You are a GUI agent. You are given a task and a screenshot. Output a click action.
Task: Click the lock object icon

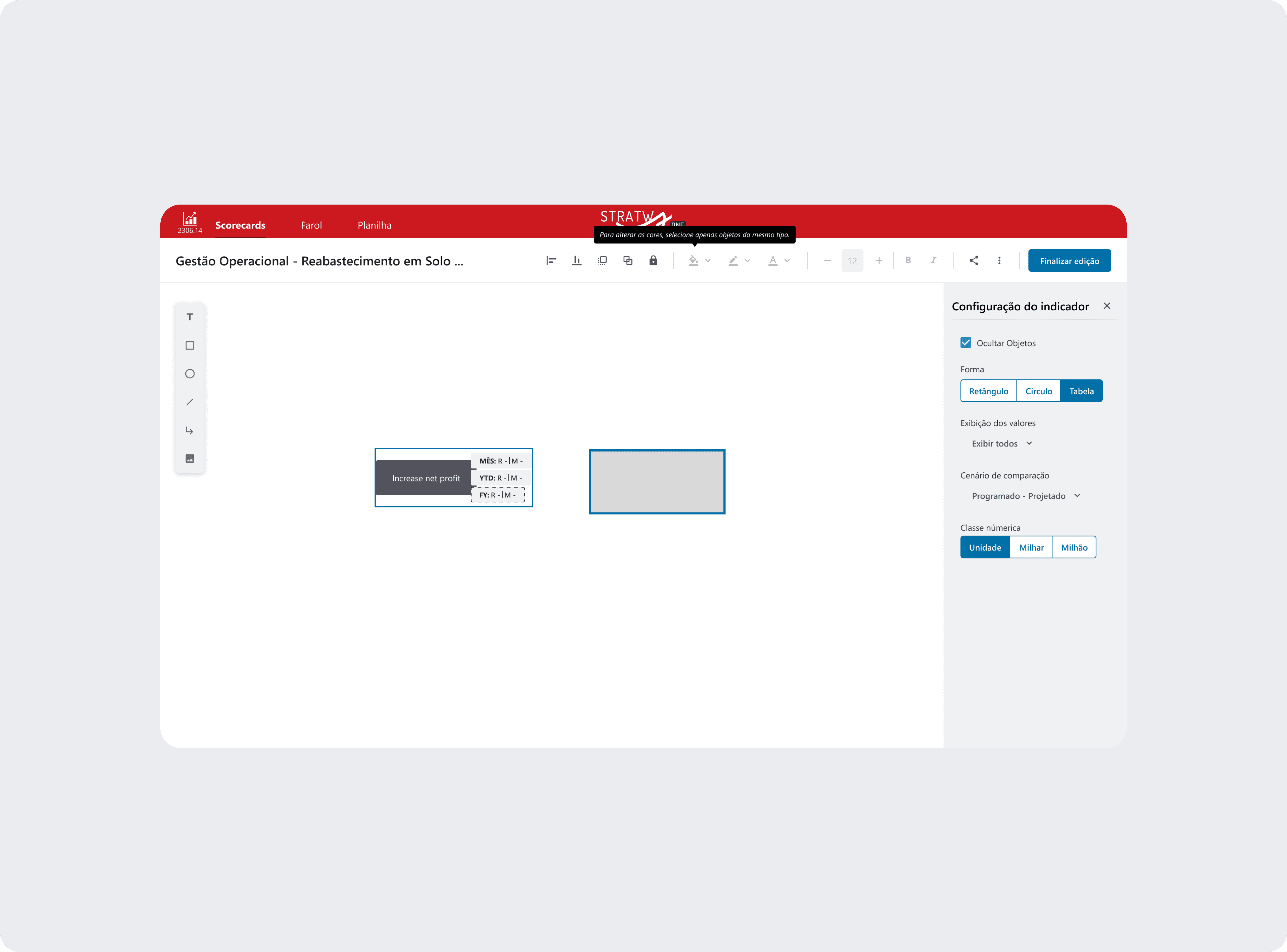653,260
